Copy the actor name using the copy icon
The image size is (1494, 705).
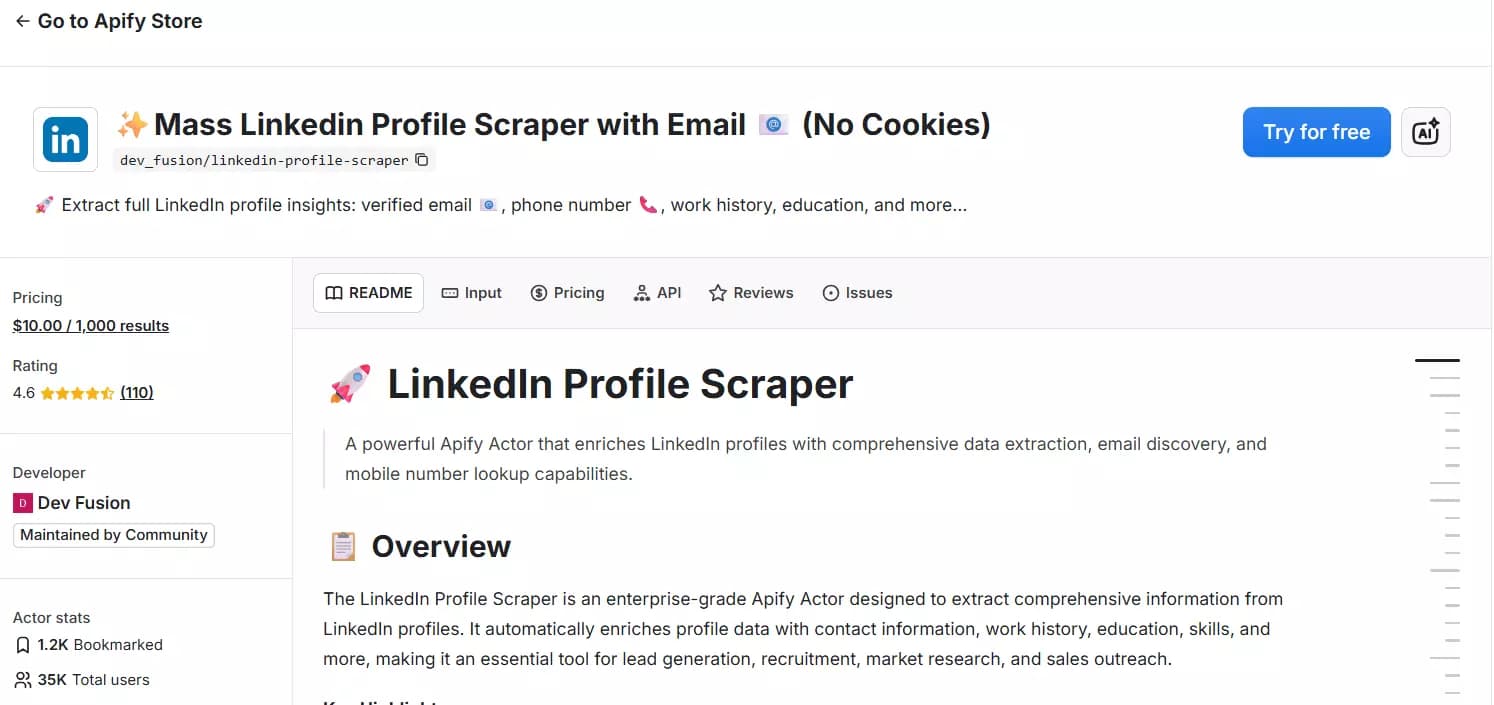click(421, 159)
